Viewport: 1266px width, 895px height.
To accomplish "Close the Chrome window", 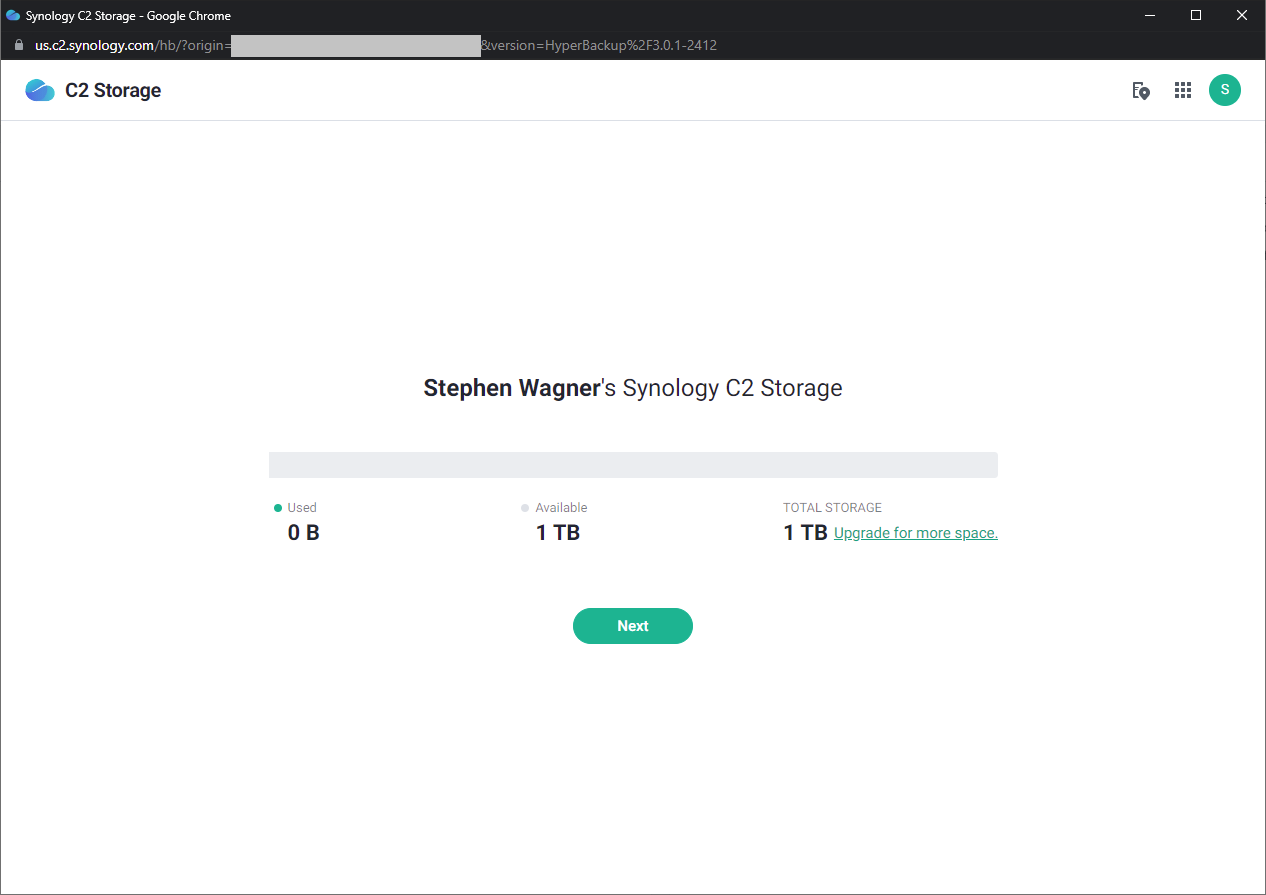I will click(x=1242, y=15).
